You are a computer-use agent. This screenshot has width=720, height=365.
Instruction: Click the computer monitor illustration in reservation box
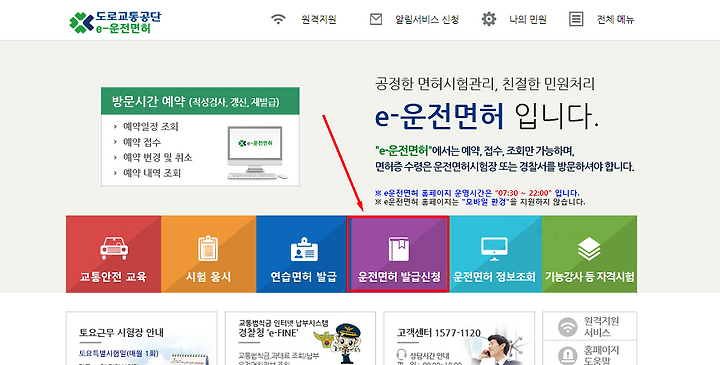tap(257, 152)
